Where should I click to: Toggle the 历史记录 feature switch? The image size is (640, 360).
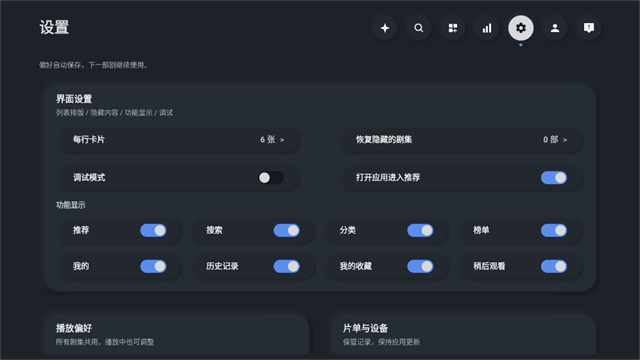pyautogui.click(x=287, y=266)
